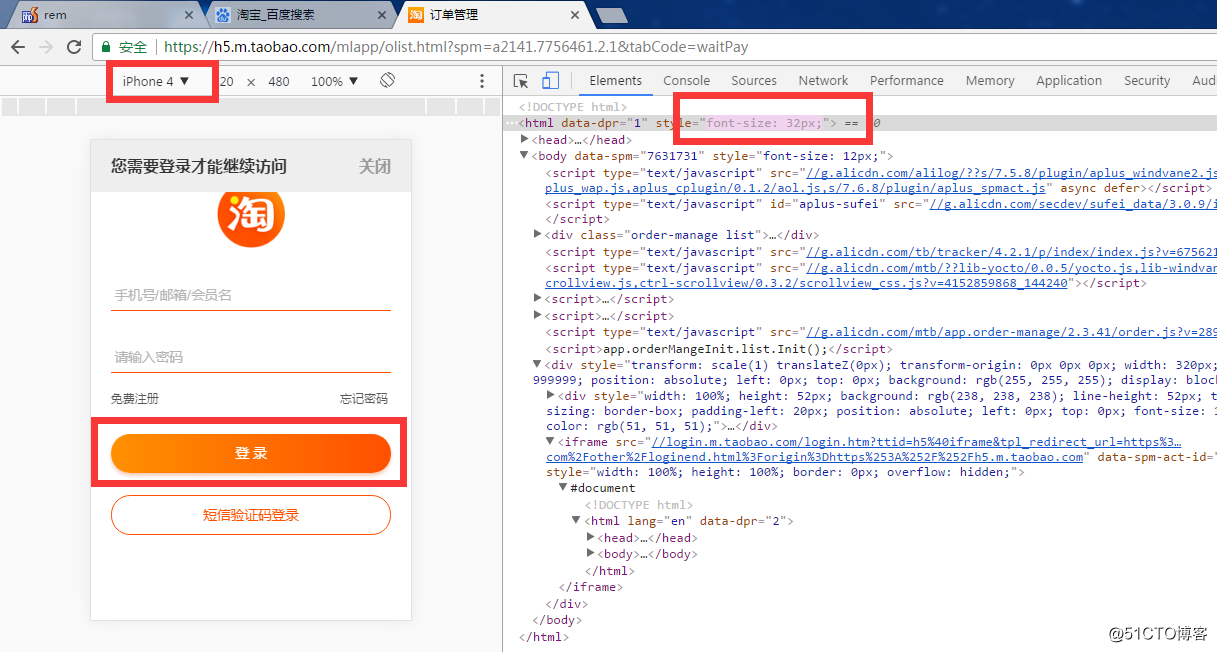Image resolution: width=1217 pixels, height=652 pixels.
Task: Expand the body node inside iframe
Action: point(591,554)
